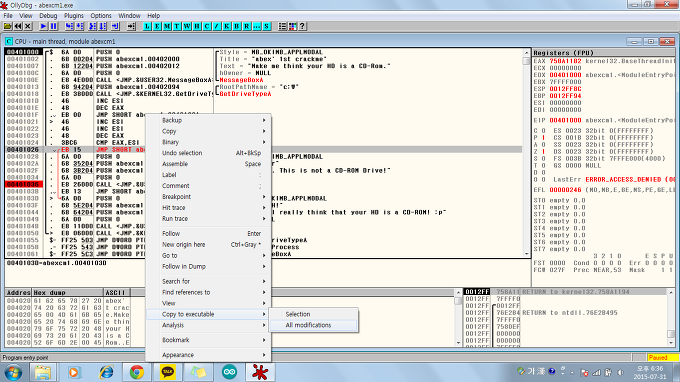Image resolution: width=680 pixels, height=382 pixels.
Task: Click the Help question mark icon
Action: click(x=303, y=26)
